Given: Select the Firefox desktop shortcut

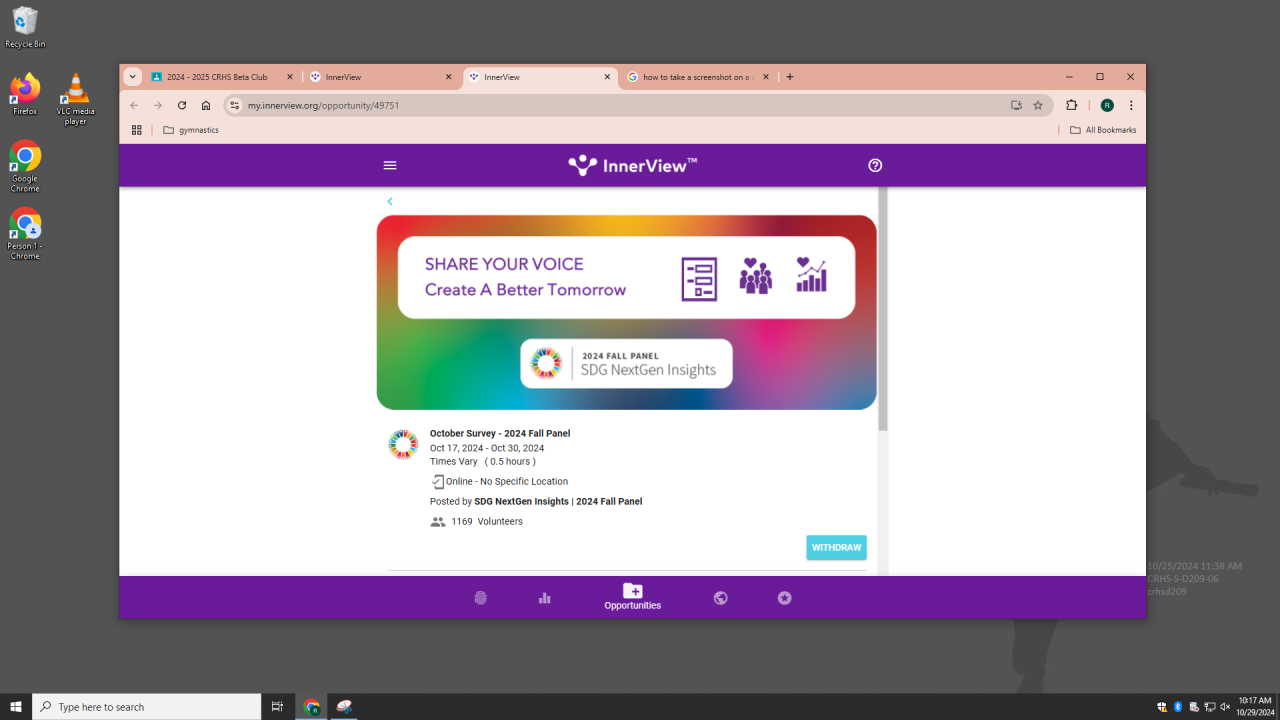Looking at the screenshot, I should click(x=25, y=95).
